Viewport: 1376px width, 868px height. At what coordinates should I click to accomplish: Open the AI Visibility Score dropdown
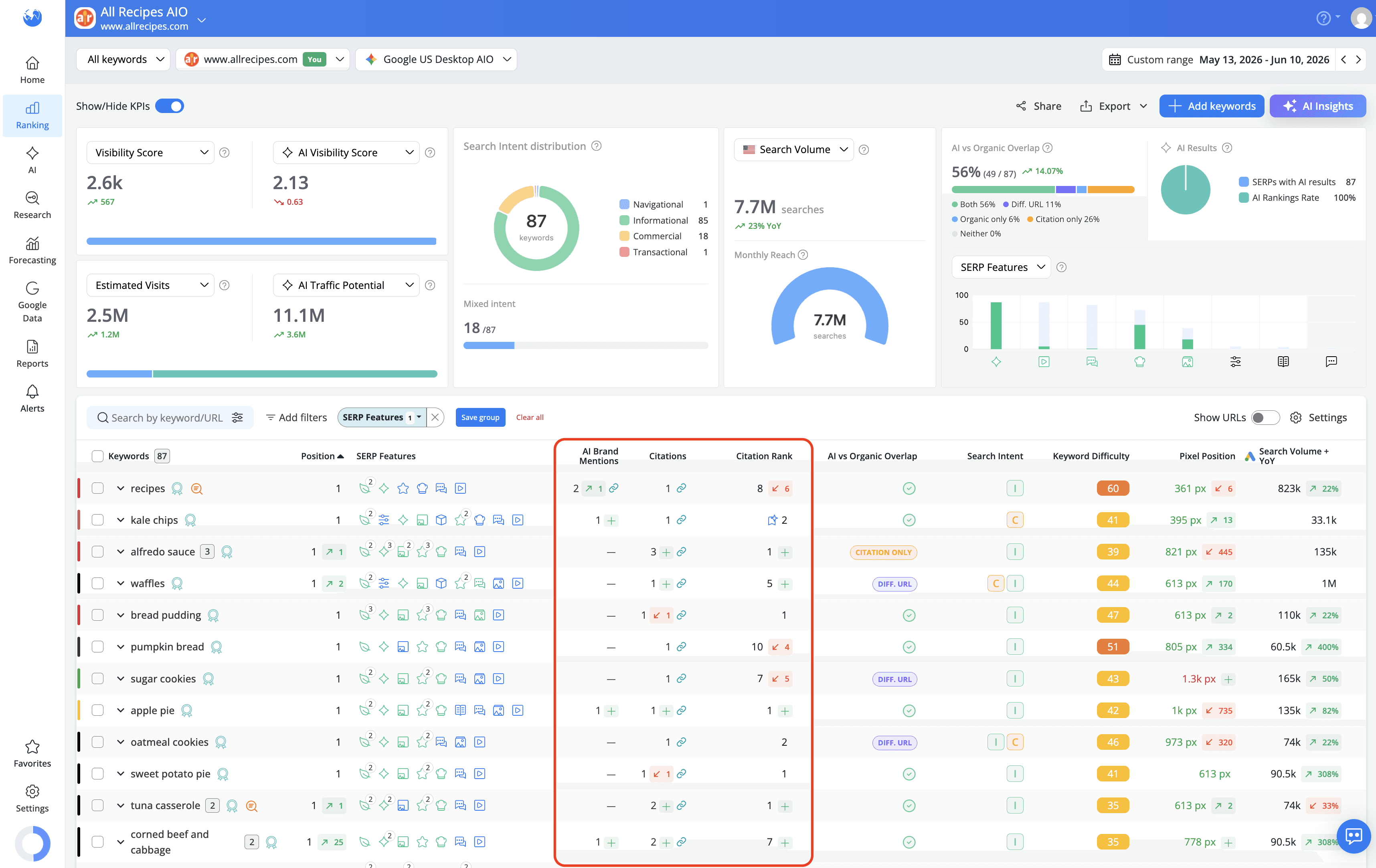pos(346,152)
